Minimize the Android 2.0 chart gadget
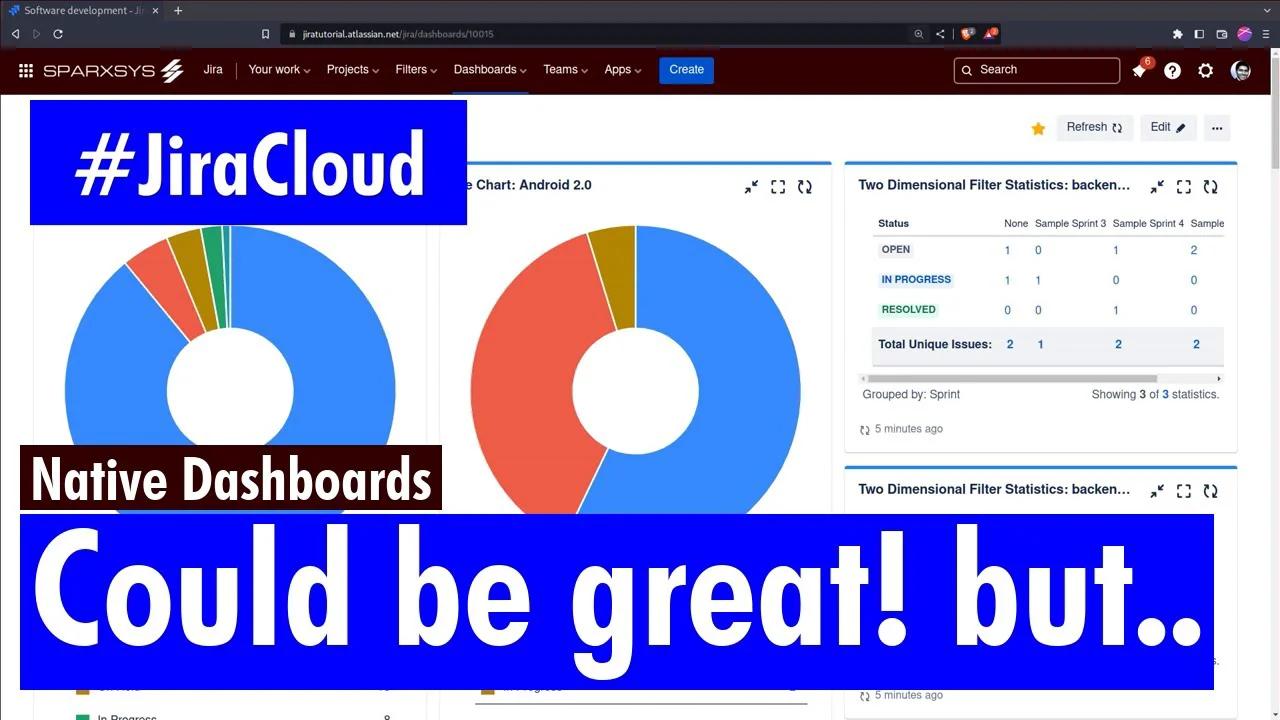The width and height of the screenshot is (1280, 720). pos(751,187)
